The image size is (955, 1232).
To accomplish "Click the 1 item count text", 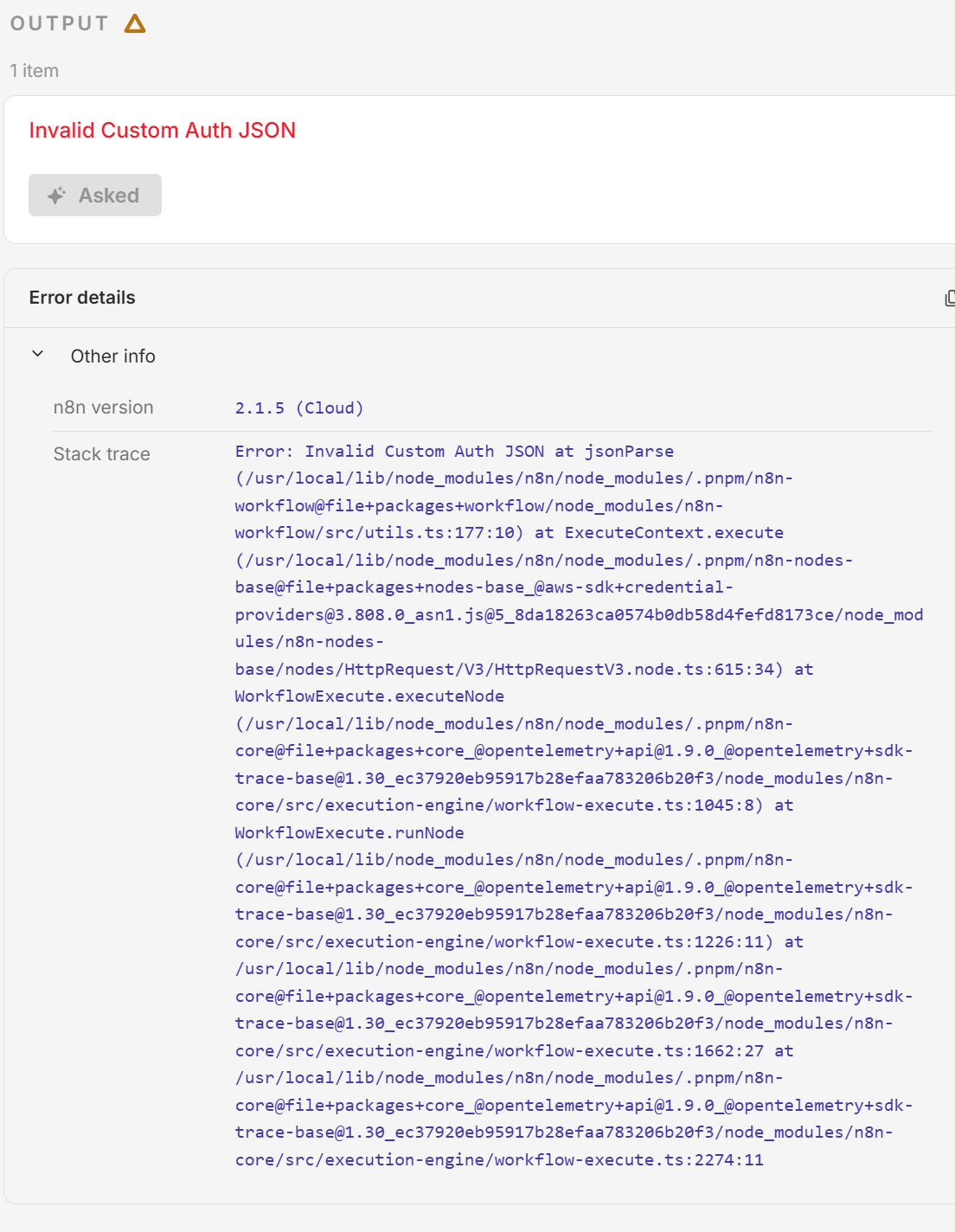I will click(x=35, y=71).
